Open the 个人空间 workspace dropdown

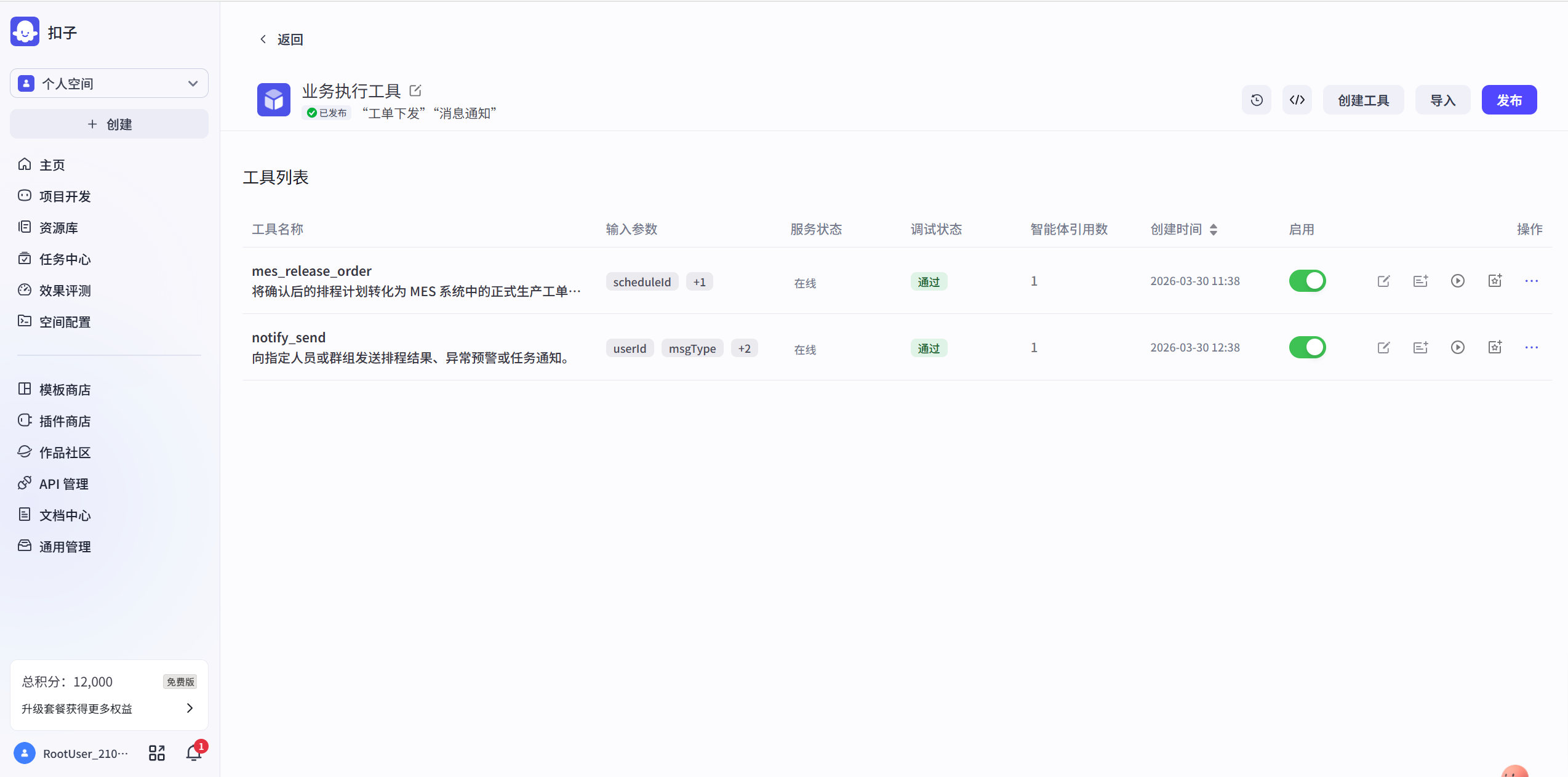109,83
